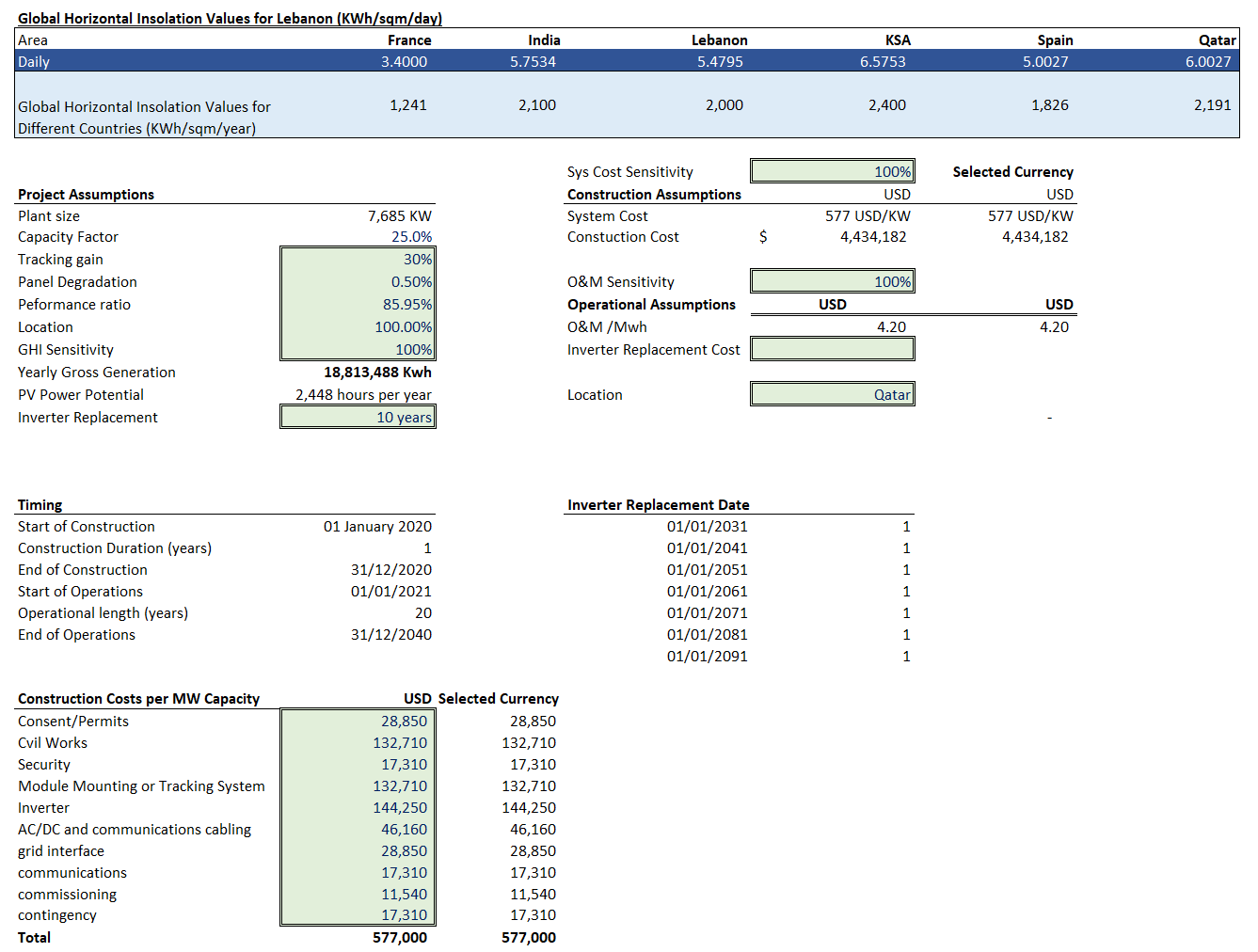Click daily value 5.7534 for India
The image size is (1258, 952).
click(533, 61)
